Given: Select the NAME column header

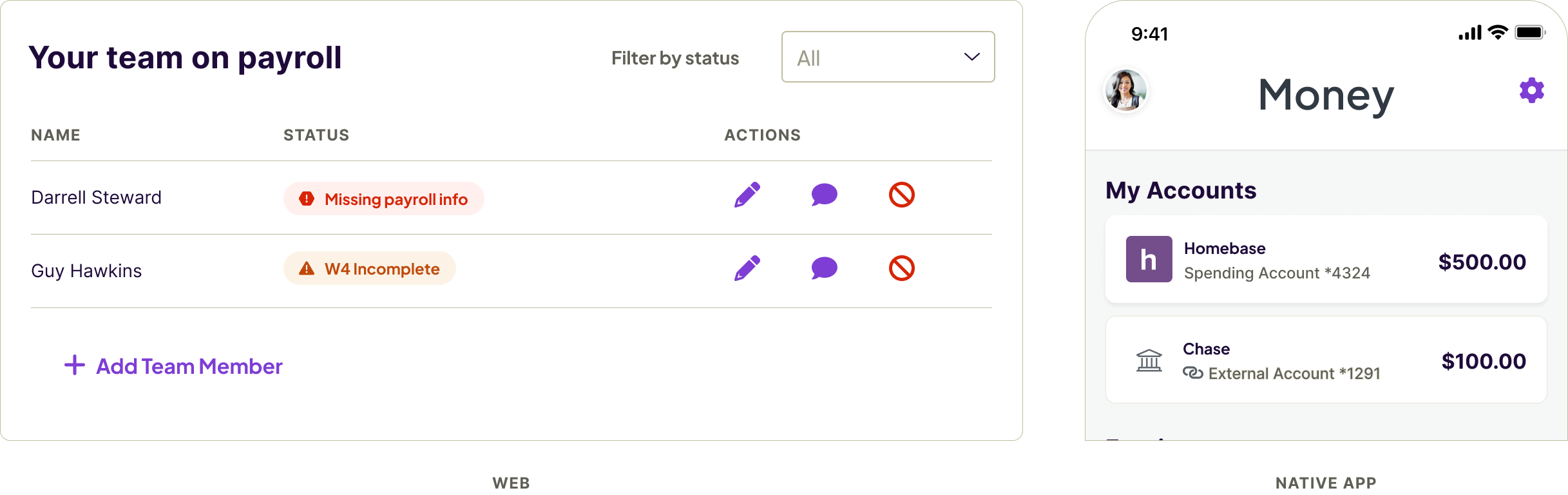Looking at the screenshot, I should coord(55,135).
